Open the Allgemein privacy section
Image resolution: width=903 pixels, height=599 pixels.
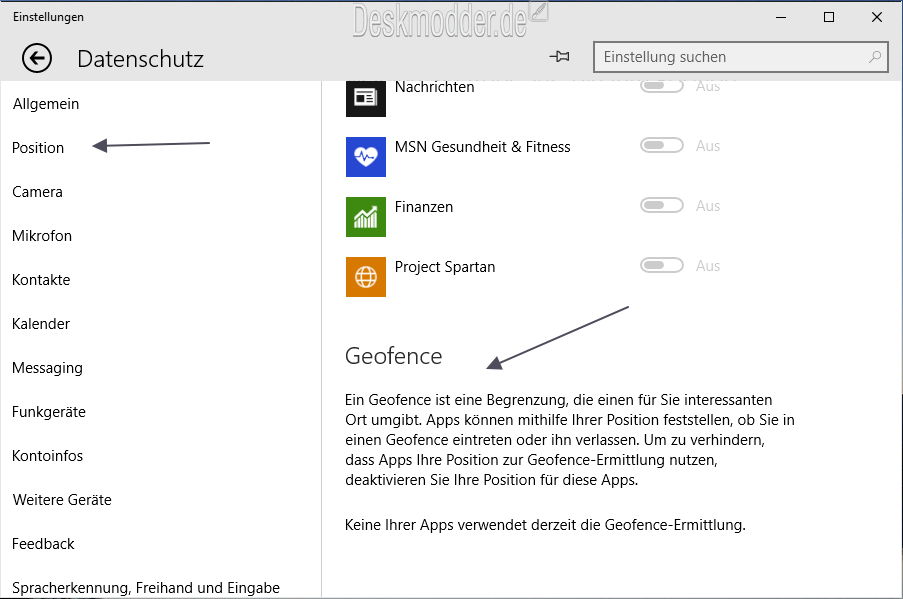click(46, 104)
